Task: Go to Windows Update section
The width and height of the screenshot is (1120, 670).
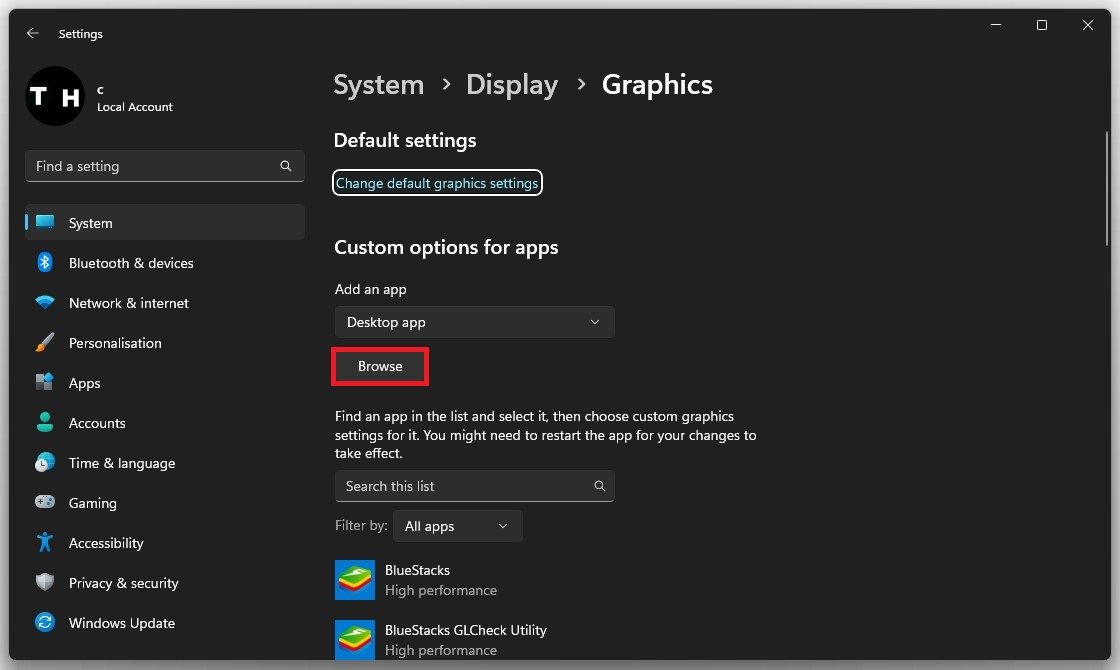Action: 121,623
